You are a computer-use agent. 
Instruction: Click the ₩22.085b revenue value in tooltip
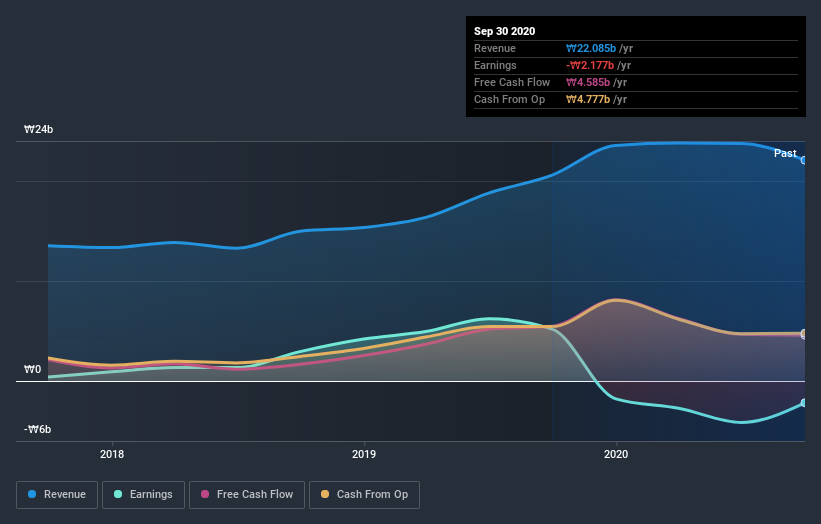pos(591,48)
